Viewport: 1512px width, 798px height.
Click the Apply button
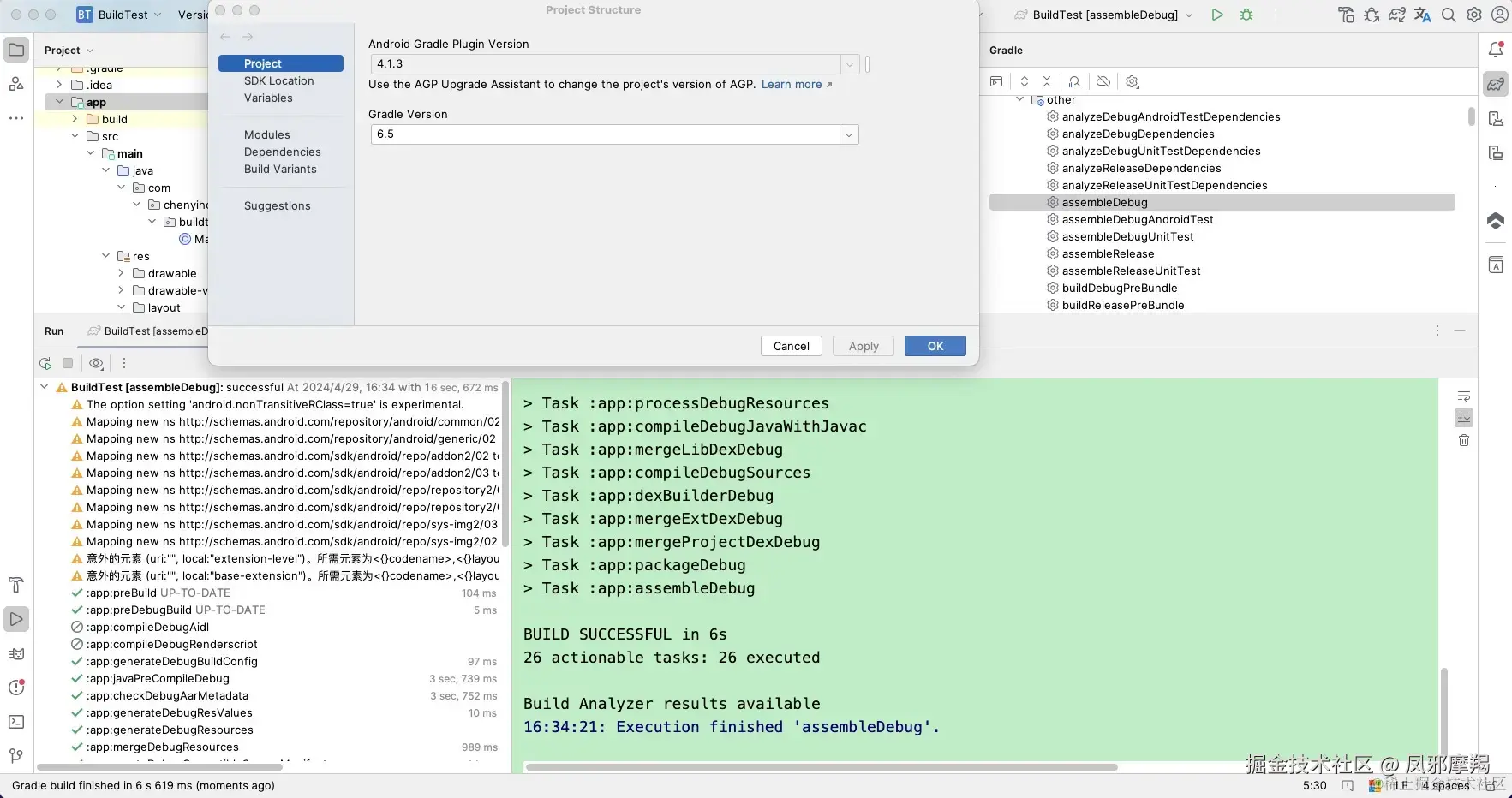(x=864, y=346)
